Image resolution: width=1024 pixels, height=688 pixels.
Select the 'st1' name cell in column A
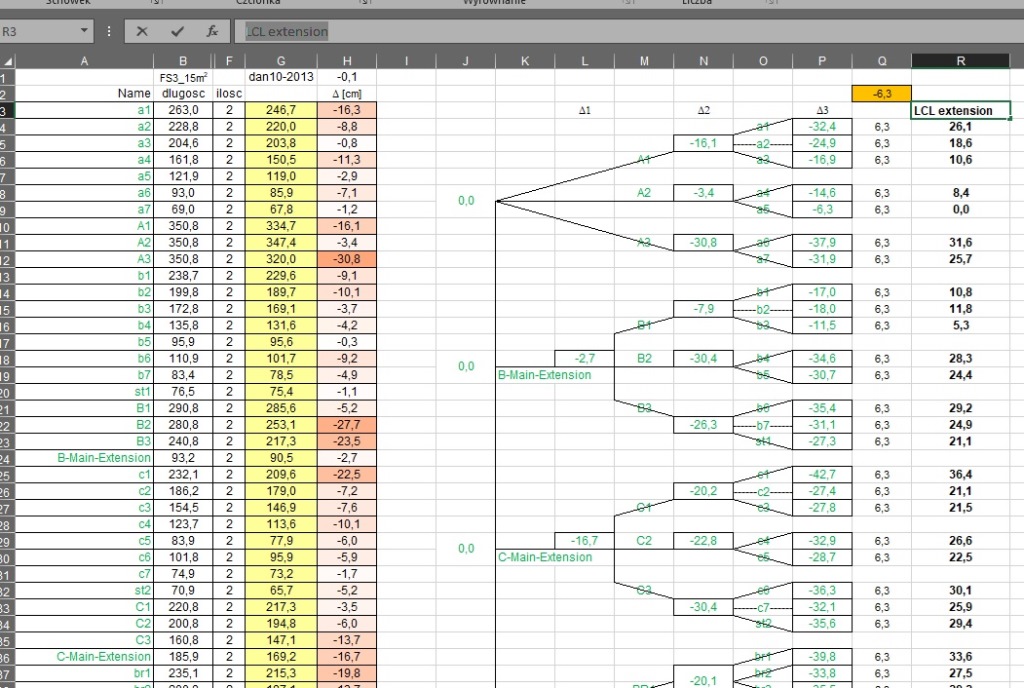[84, 392]
